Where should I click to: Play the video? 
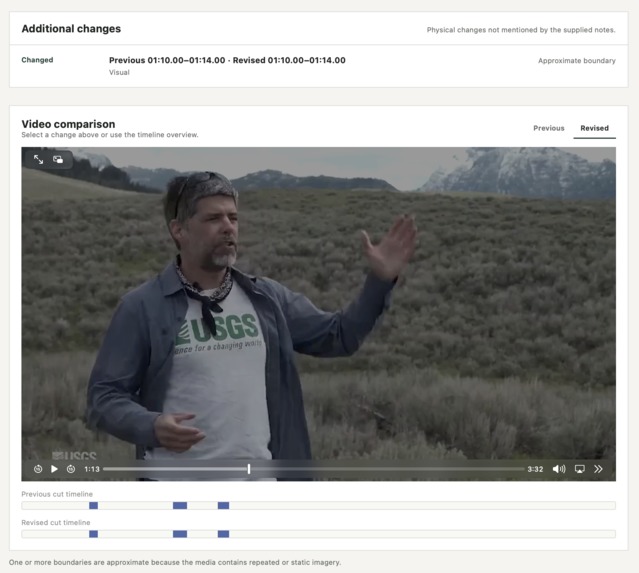click(54, 469)
